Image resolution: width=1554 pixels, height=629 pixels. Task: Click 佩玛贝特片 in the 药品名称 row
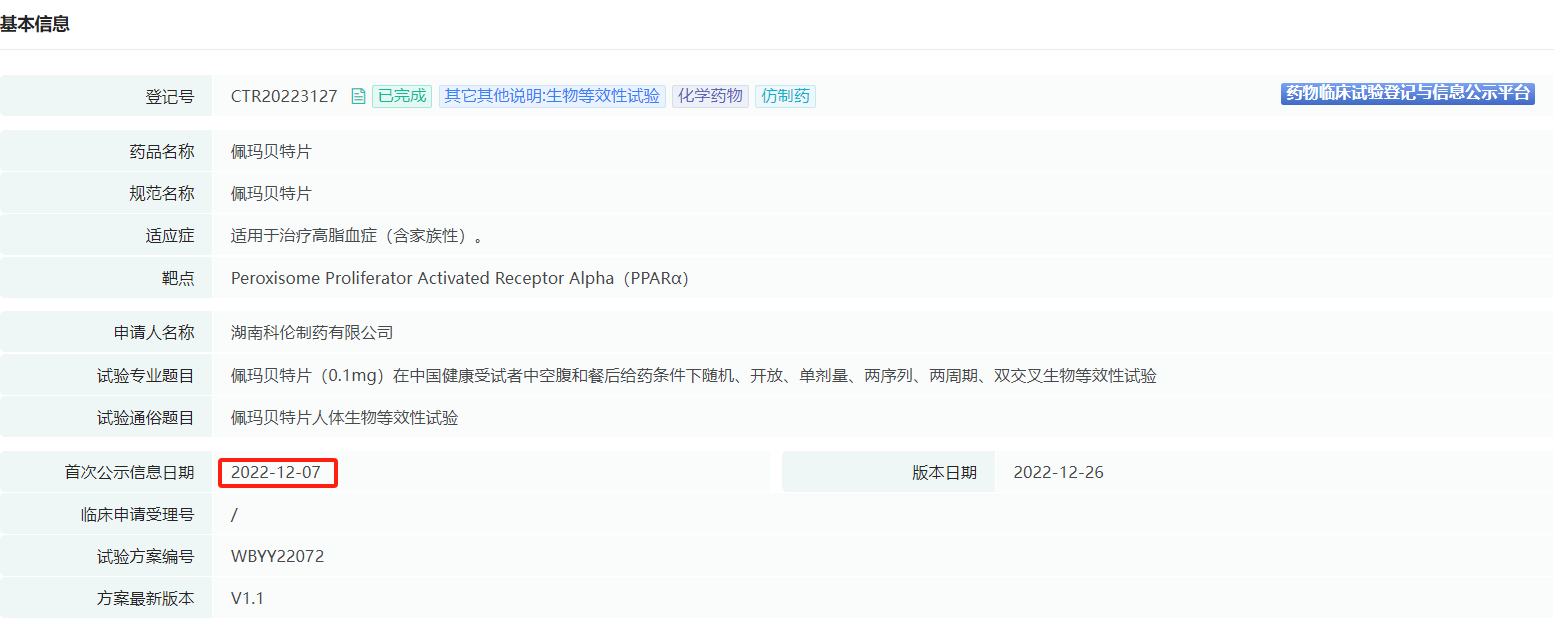coord(271,152)
